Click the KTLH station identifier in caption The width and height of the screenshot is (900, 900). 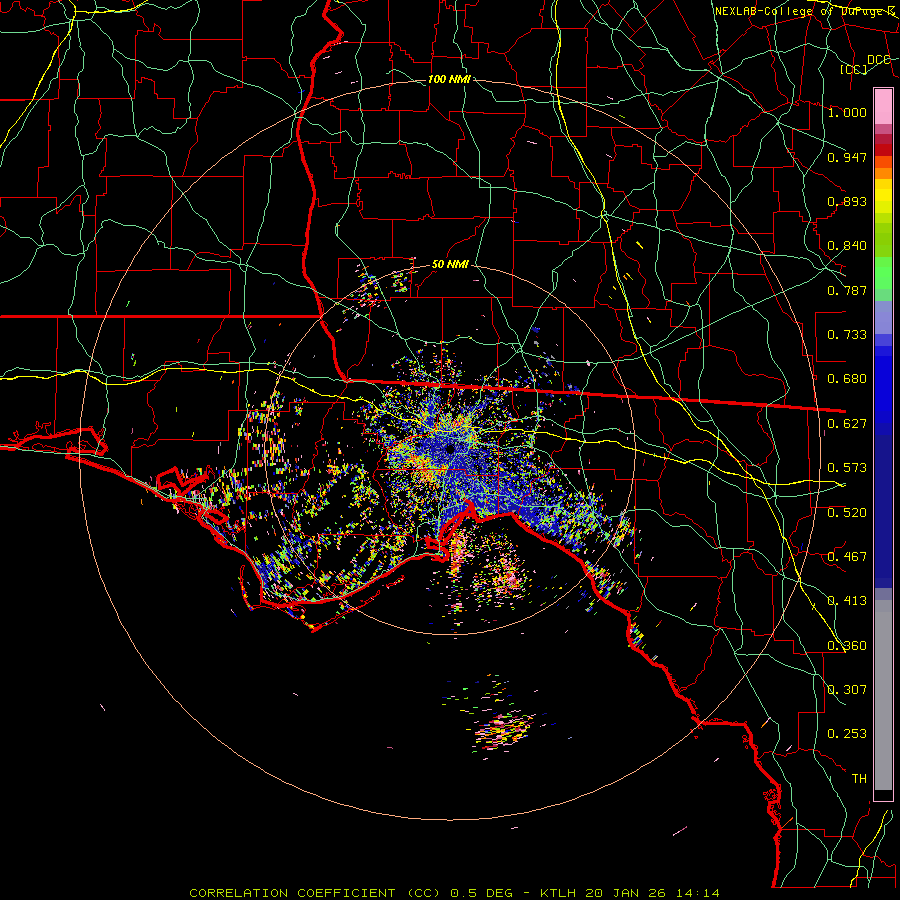[x=560, y=893]
